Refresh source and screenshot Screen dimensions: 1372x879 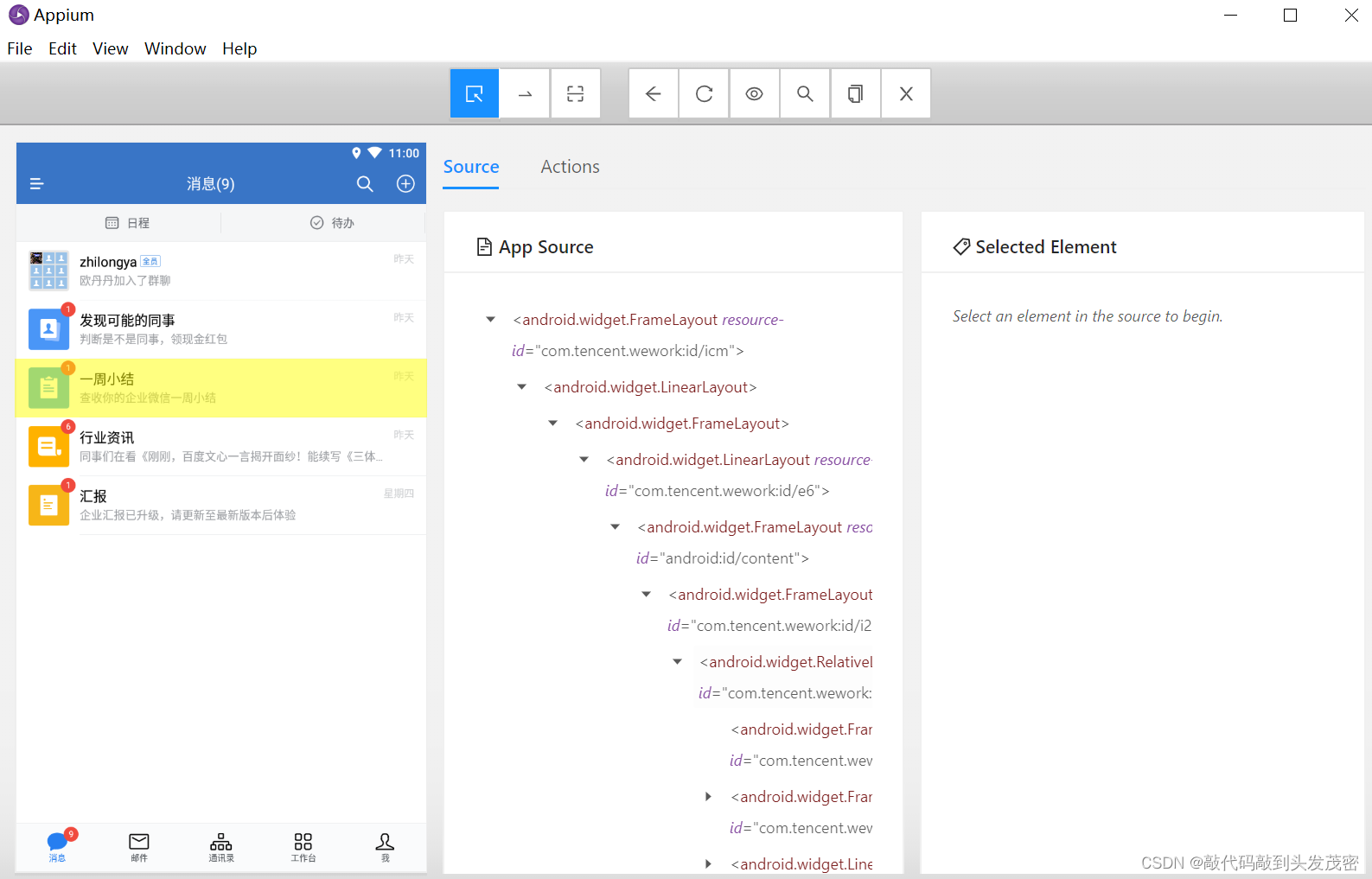(704, 93)
